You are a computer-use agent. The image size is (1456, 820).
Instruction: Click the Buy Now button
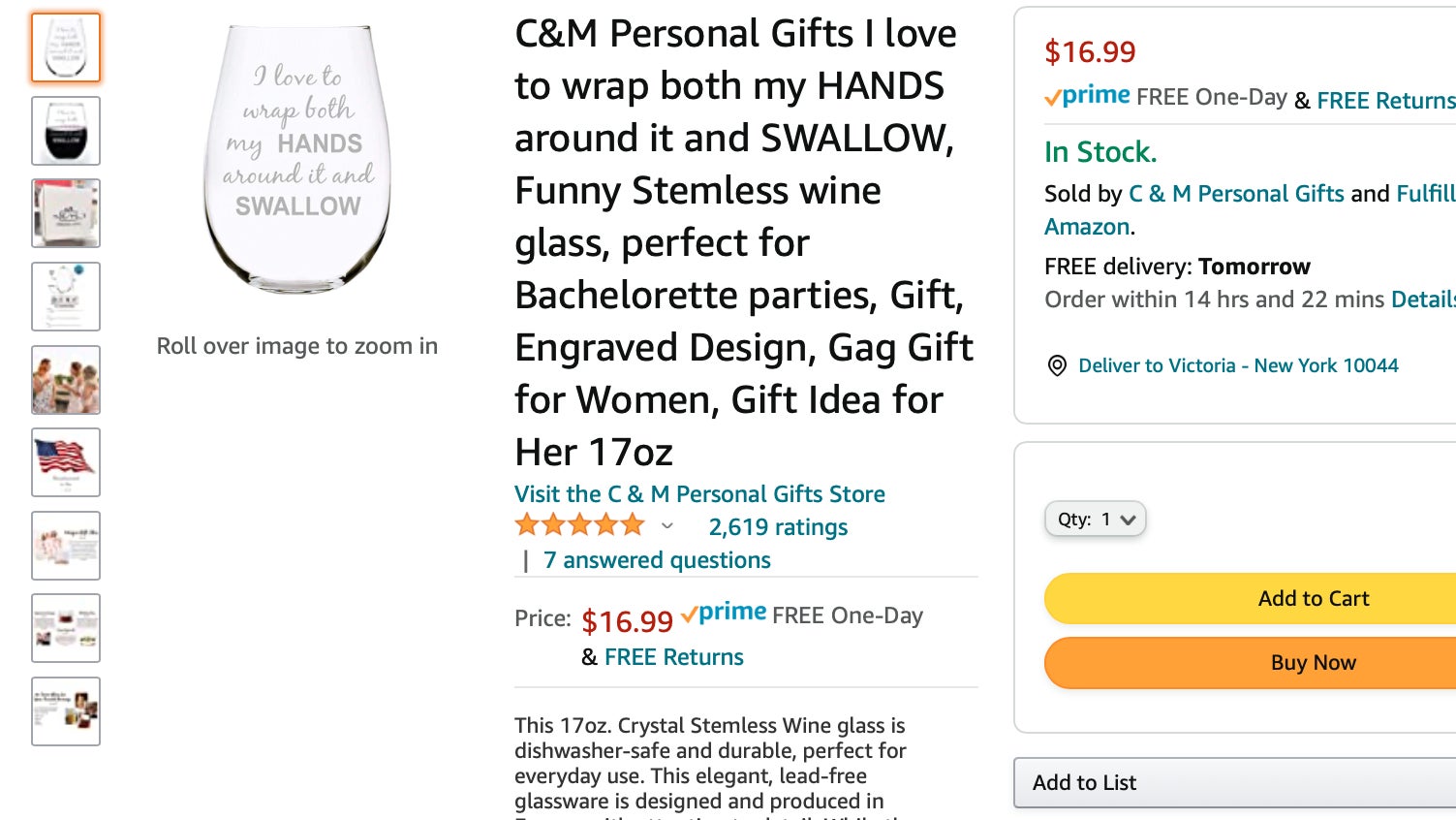coord(1313,663)
